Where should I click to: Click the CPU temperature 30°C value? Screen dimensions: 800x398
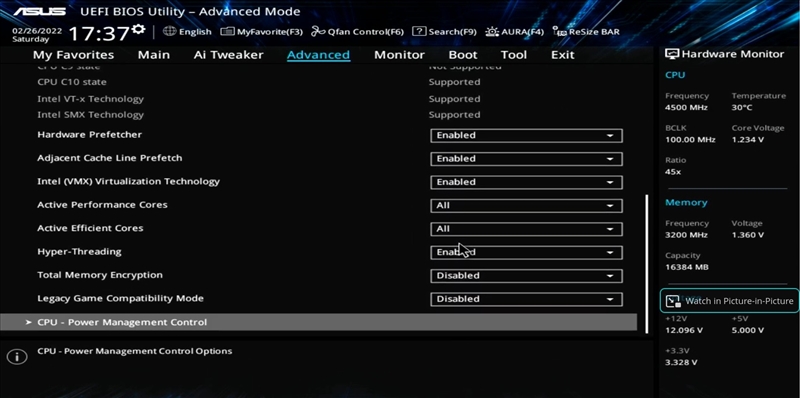[741, 108]
